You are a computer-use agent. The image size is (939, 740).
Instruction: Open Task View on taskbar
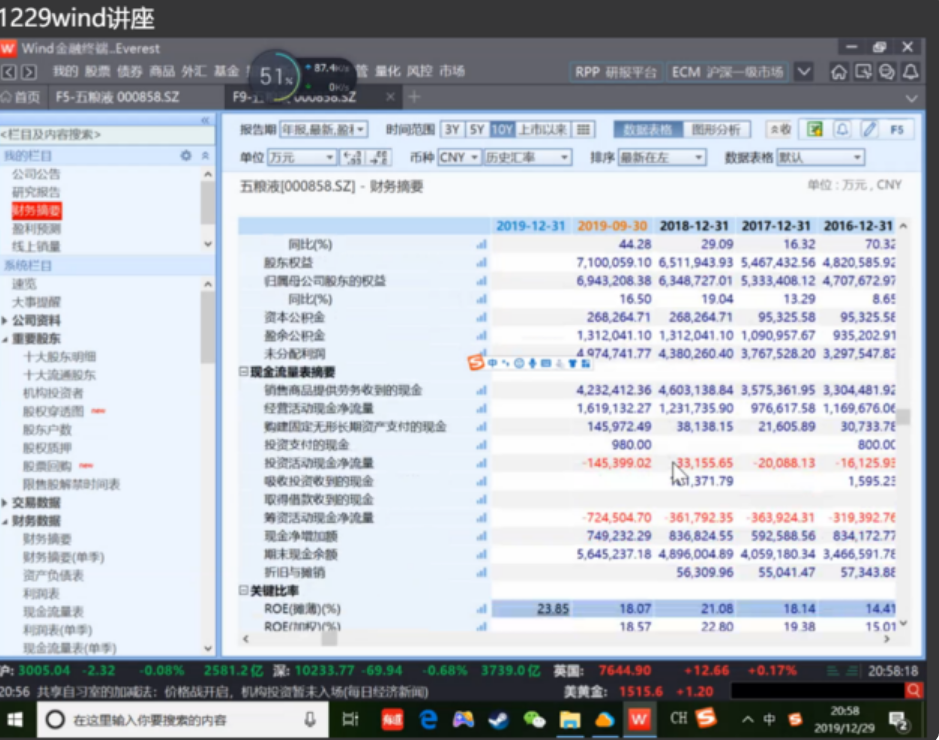click(x=350, y=720)
